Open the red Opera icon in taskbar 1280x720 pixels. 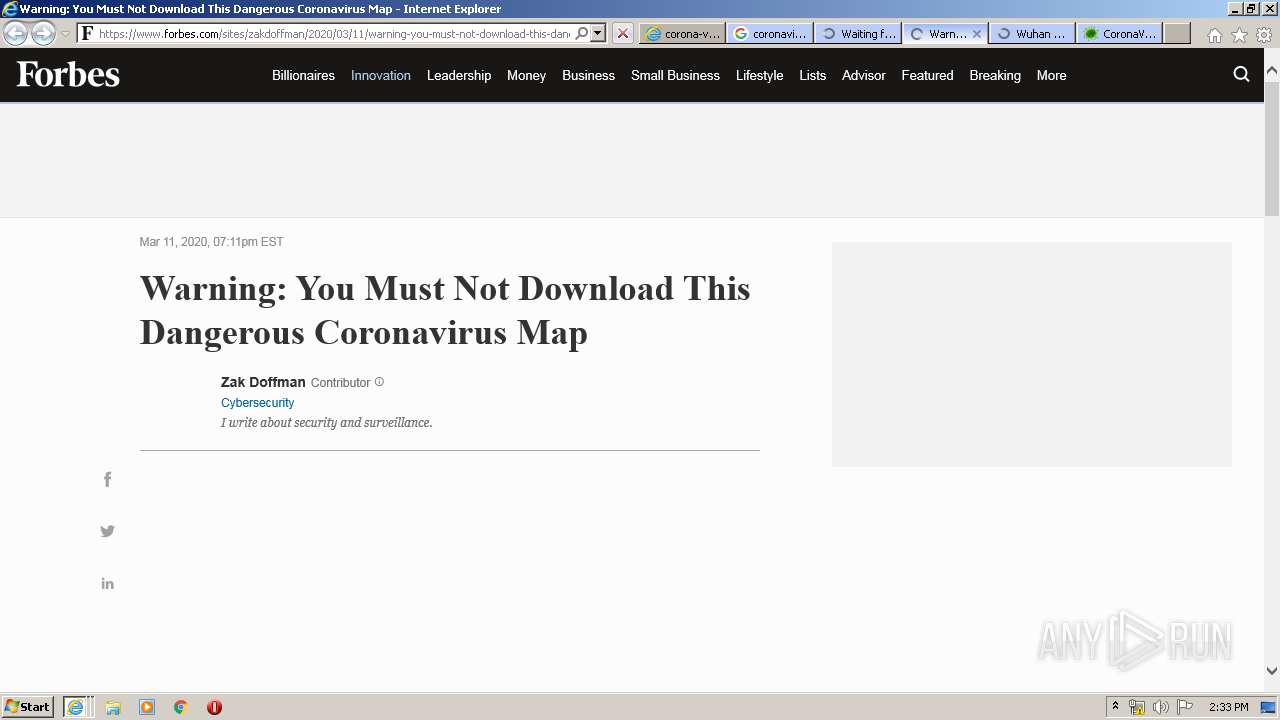click(x=214, y=707)
